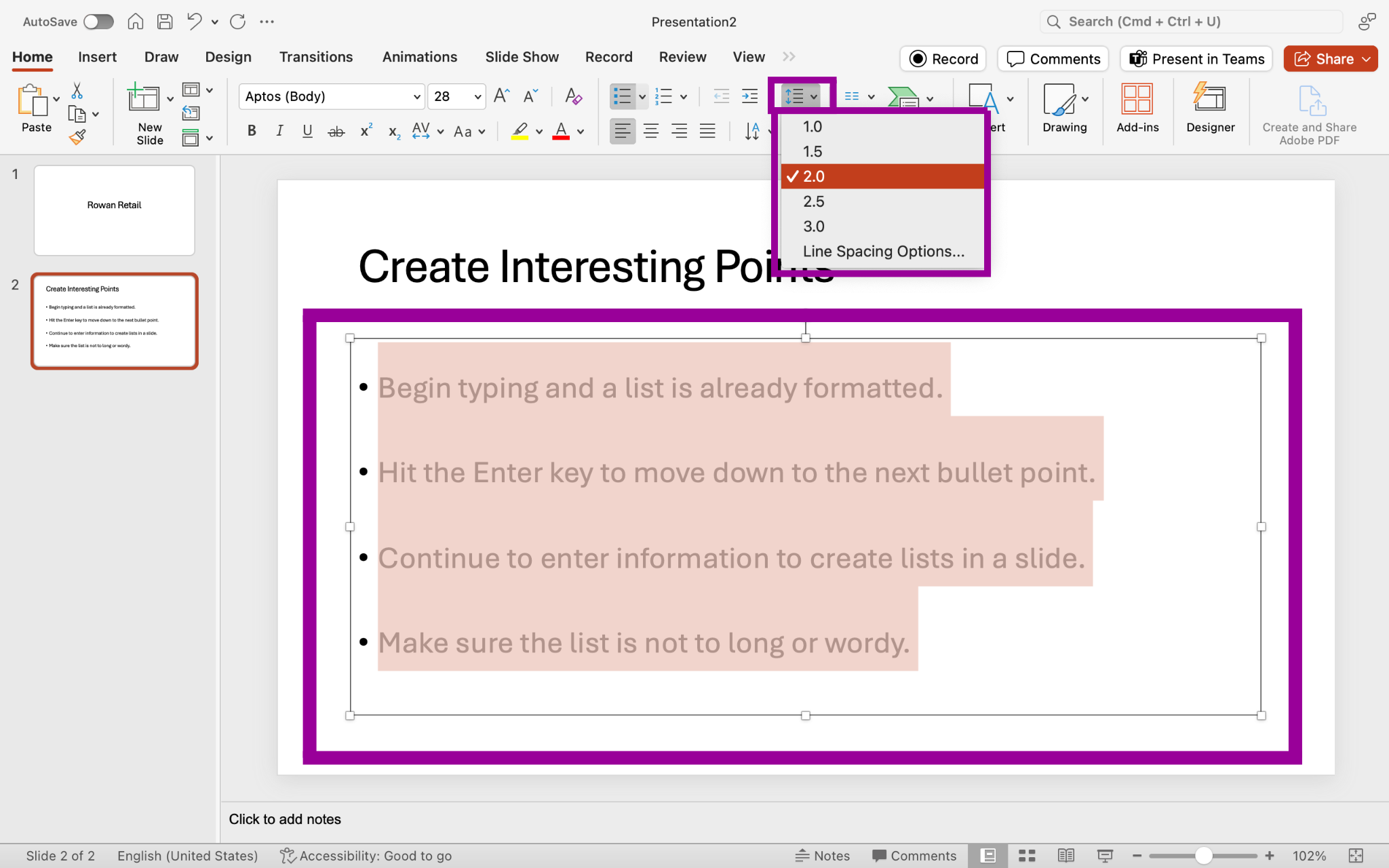Expand the Character Spacing AV dropdown
1389x868 pixels.
440,132
